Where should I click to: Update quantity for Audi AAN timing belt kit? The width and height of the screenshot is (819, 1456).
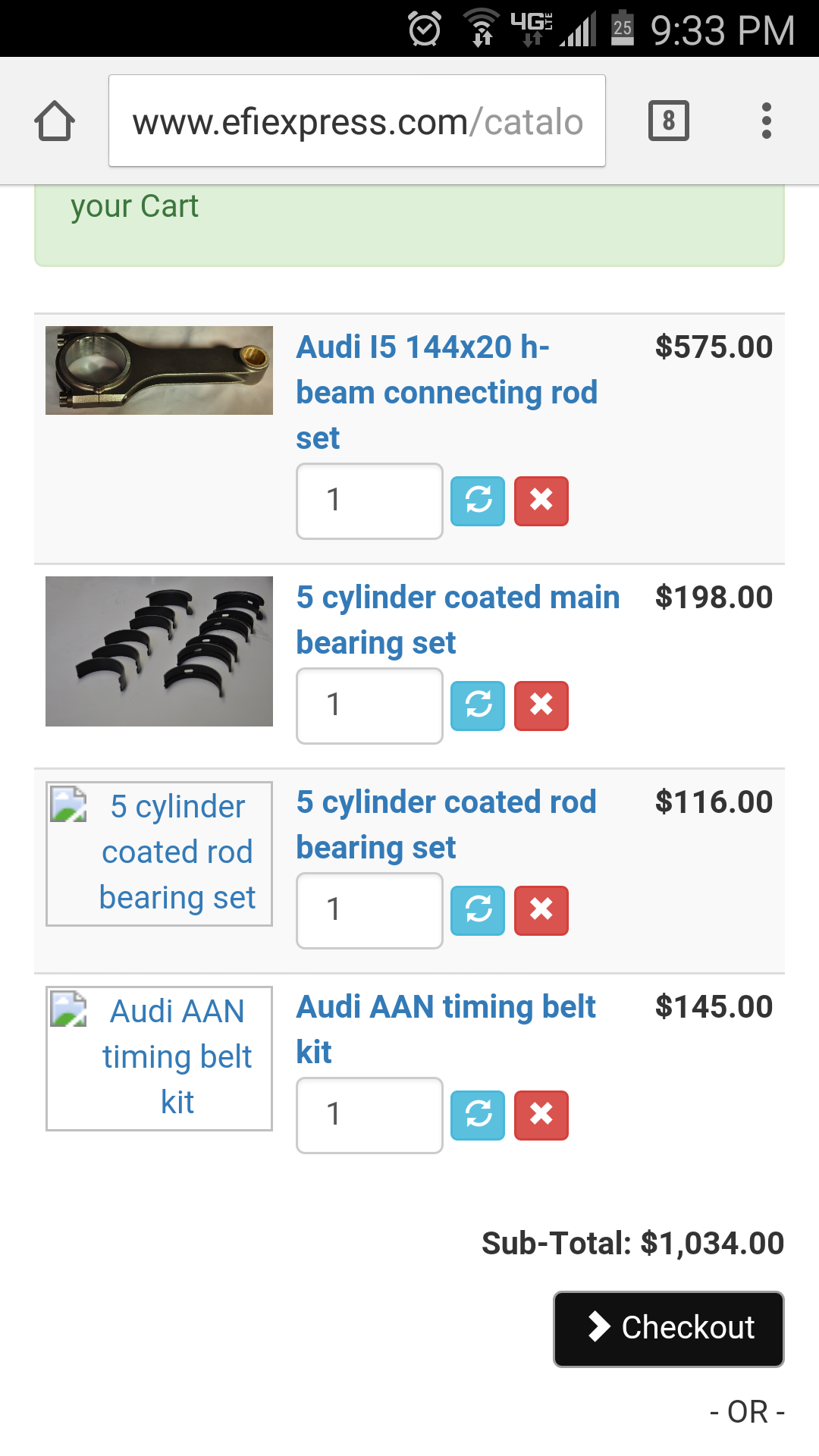478,1115
